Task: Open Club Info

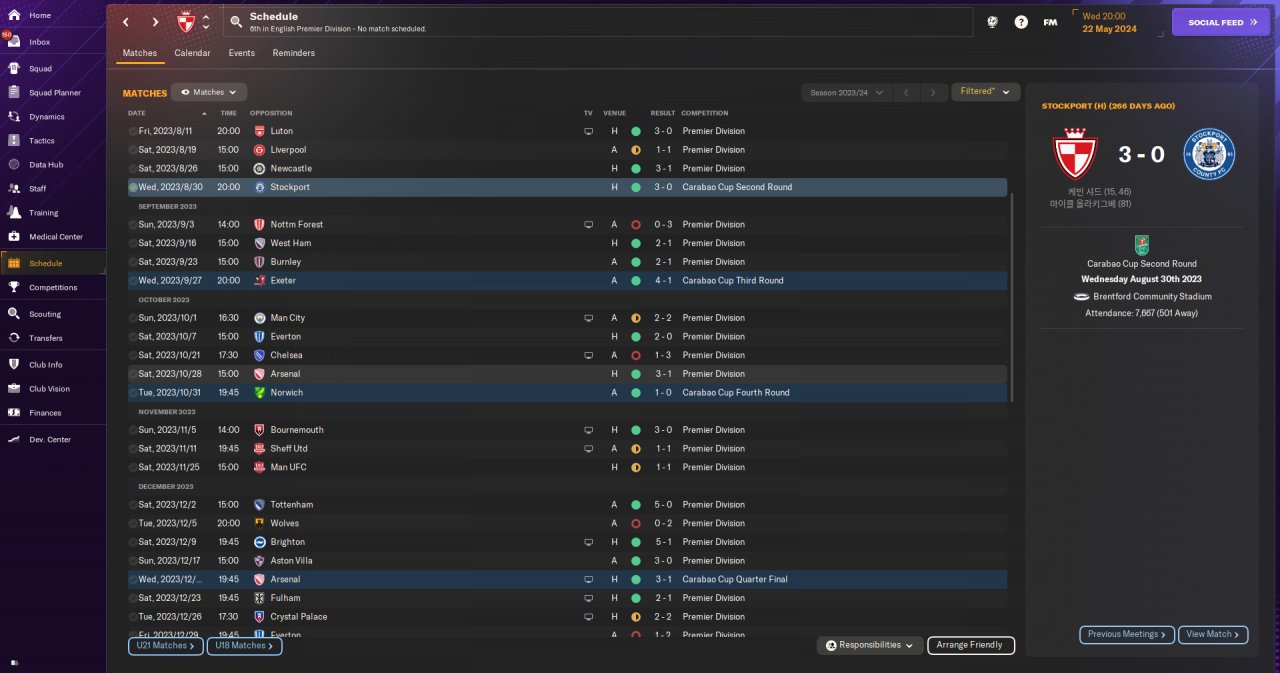Action: (46, 365)
